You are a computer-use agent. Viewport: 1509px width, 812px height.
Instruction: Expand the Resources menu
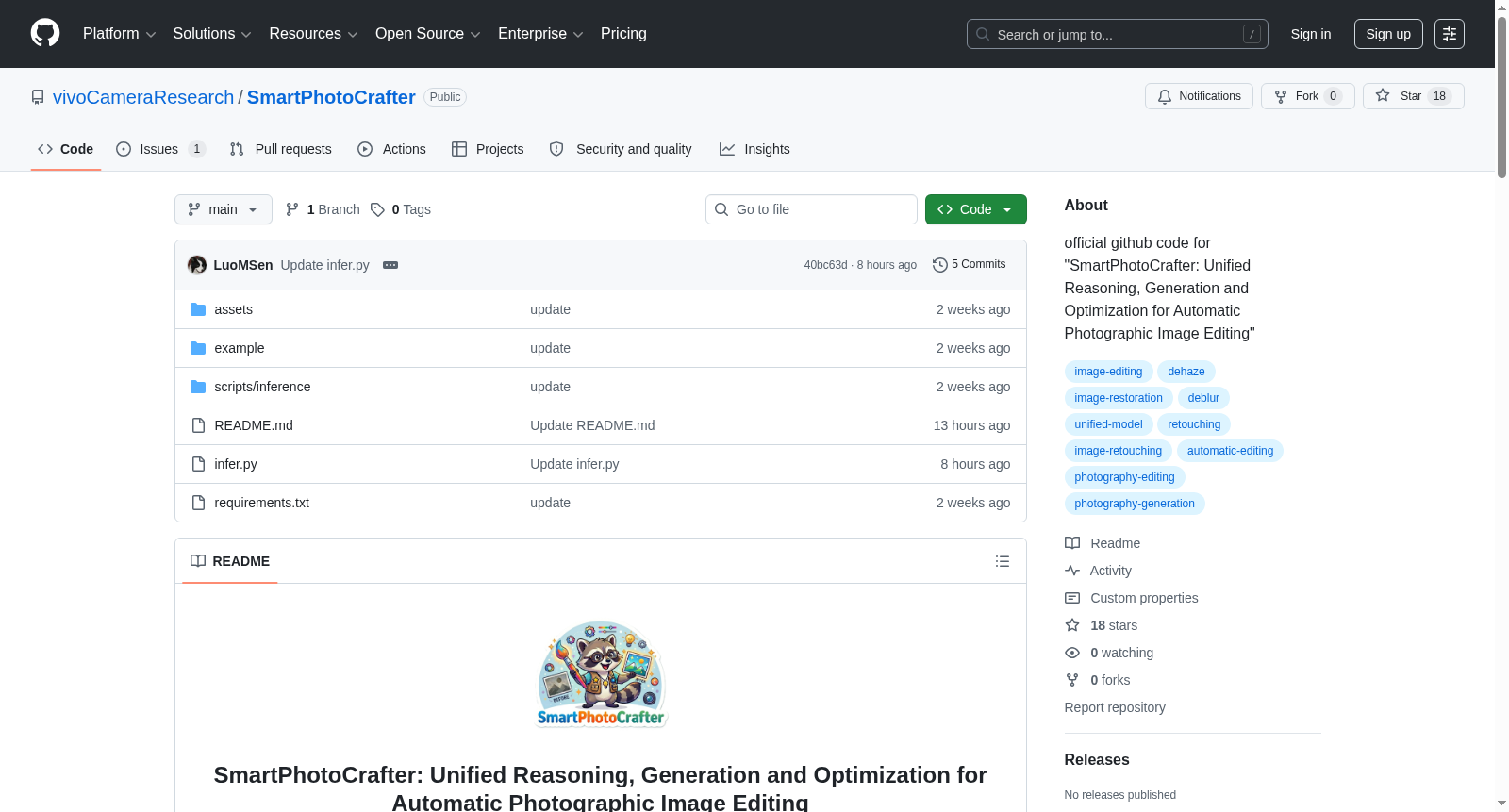coord(313,34)
